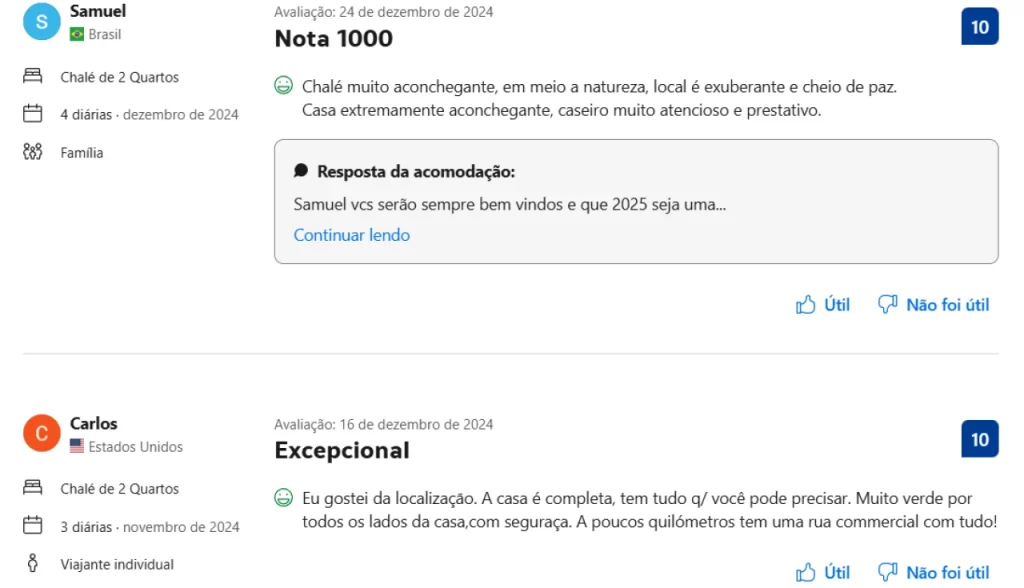Screen dimensions: 1024x588
Task: Click calendar icon next to 4 diárias
Action: [32, 114]
